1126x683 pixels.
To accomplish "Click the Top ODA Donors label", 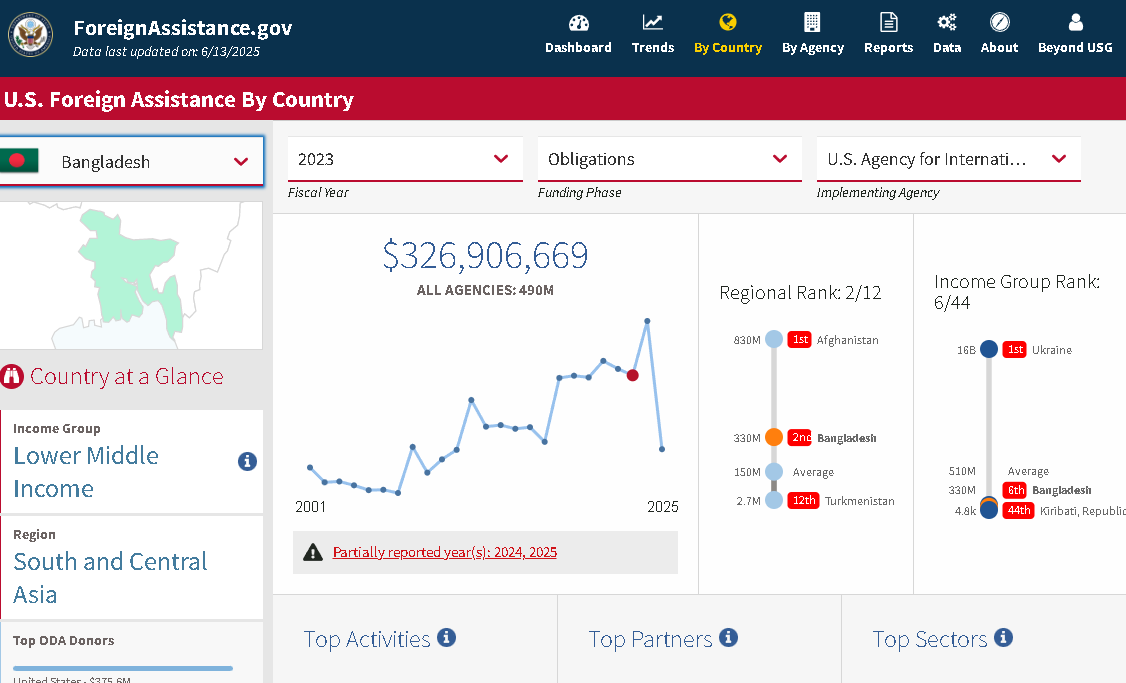I will [63, 641].
